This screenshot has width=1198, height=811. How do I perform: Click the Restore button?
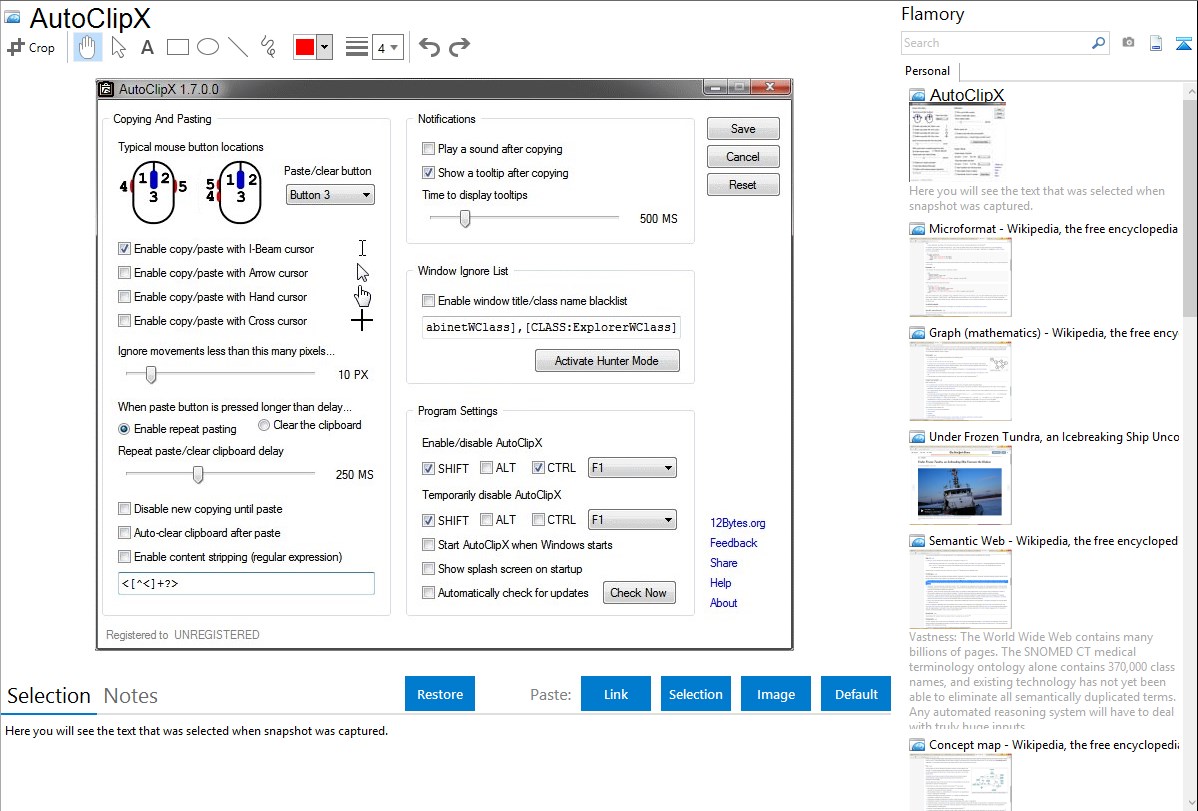tap(440, 694)
